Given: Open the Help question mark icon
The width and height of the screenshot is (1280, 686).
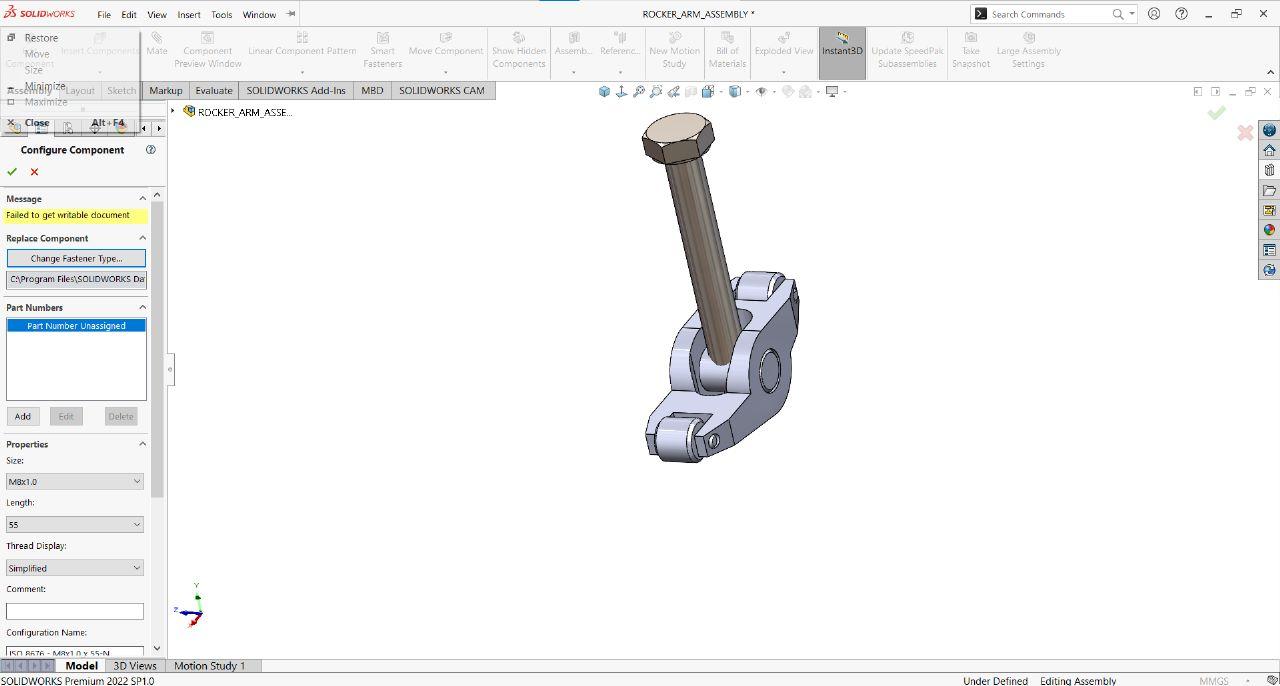Looking at the screenshot, I should [x=1182, y=14].
